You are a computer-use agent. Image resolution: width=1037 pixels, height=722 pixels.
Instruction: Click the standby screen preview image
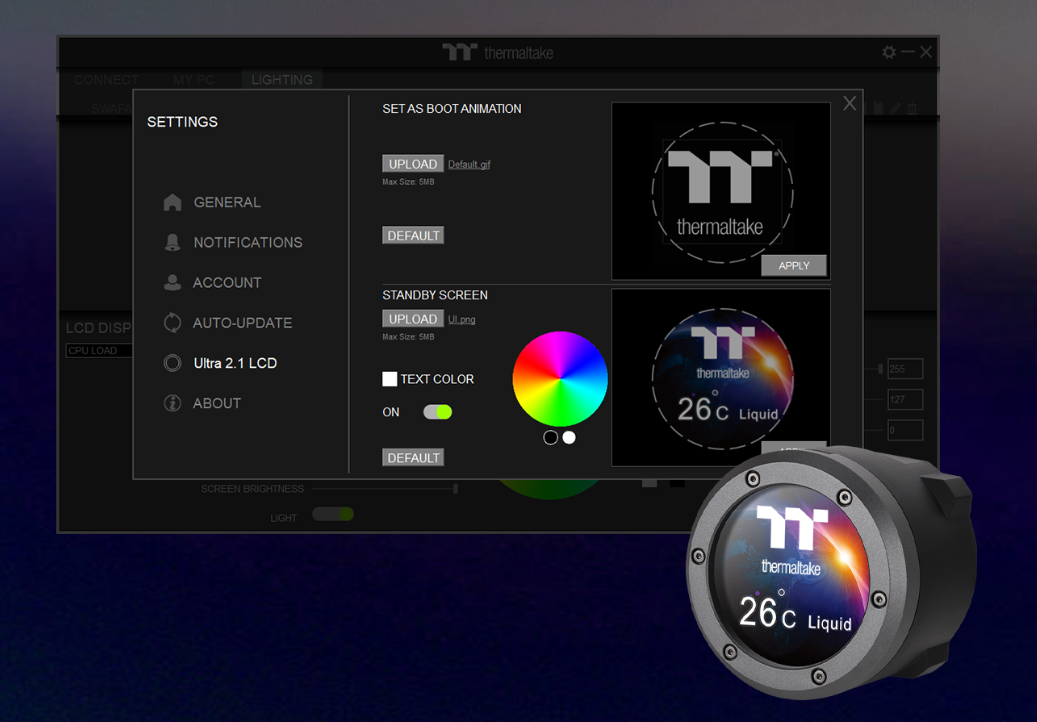coord(722,378)
